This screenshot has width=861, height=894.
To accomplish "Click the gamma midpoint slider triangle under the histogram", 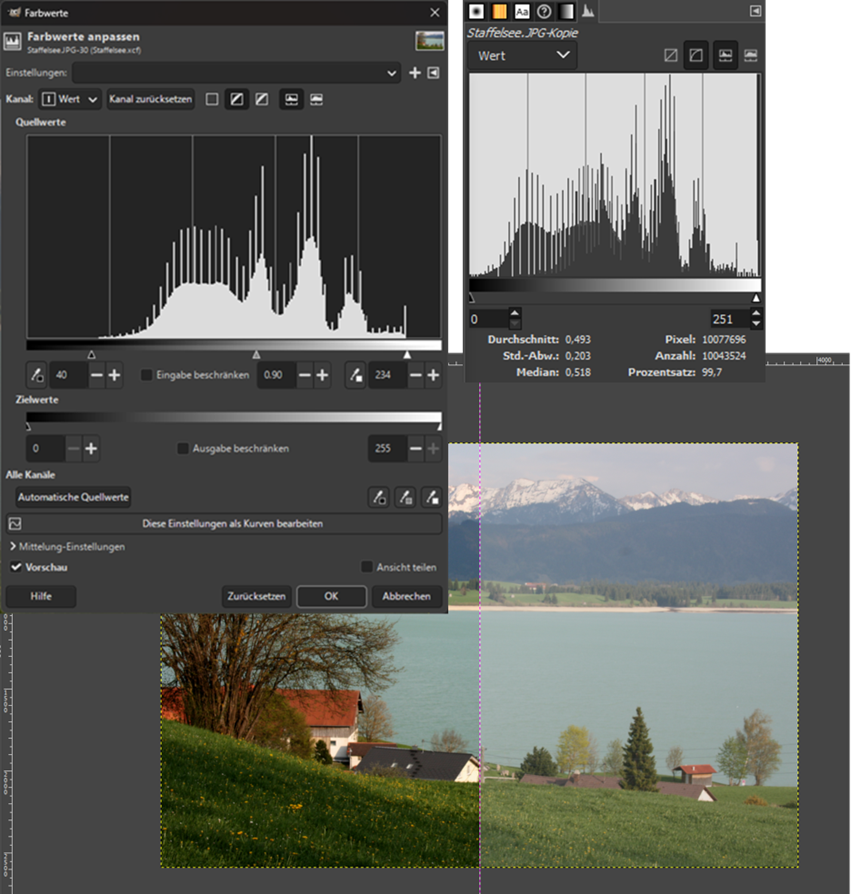I will point(256,354).
